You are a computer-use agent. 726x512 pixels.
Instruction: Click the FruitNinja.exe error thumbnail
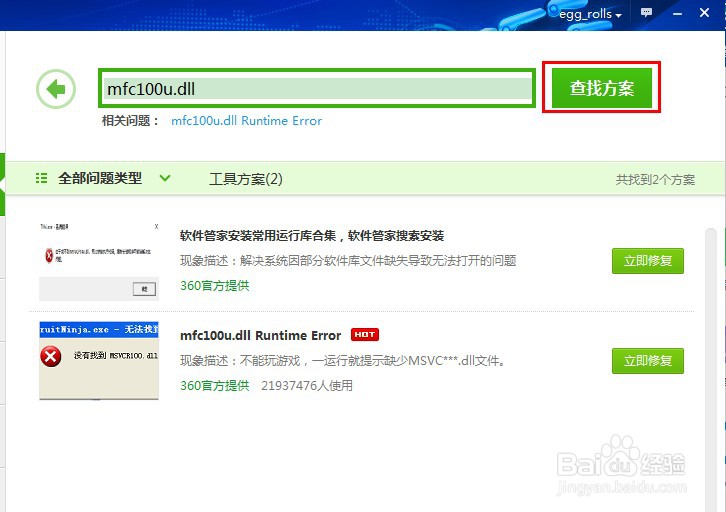pos(99,361)
